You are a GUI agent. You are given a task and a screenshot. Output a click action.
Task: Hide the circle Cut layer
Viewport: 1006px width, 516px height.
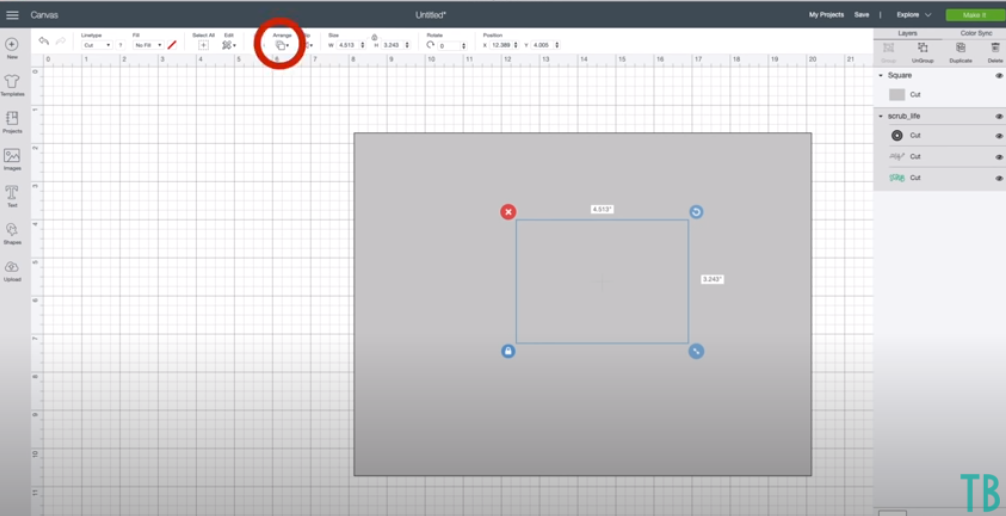[x=999, y=136]
